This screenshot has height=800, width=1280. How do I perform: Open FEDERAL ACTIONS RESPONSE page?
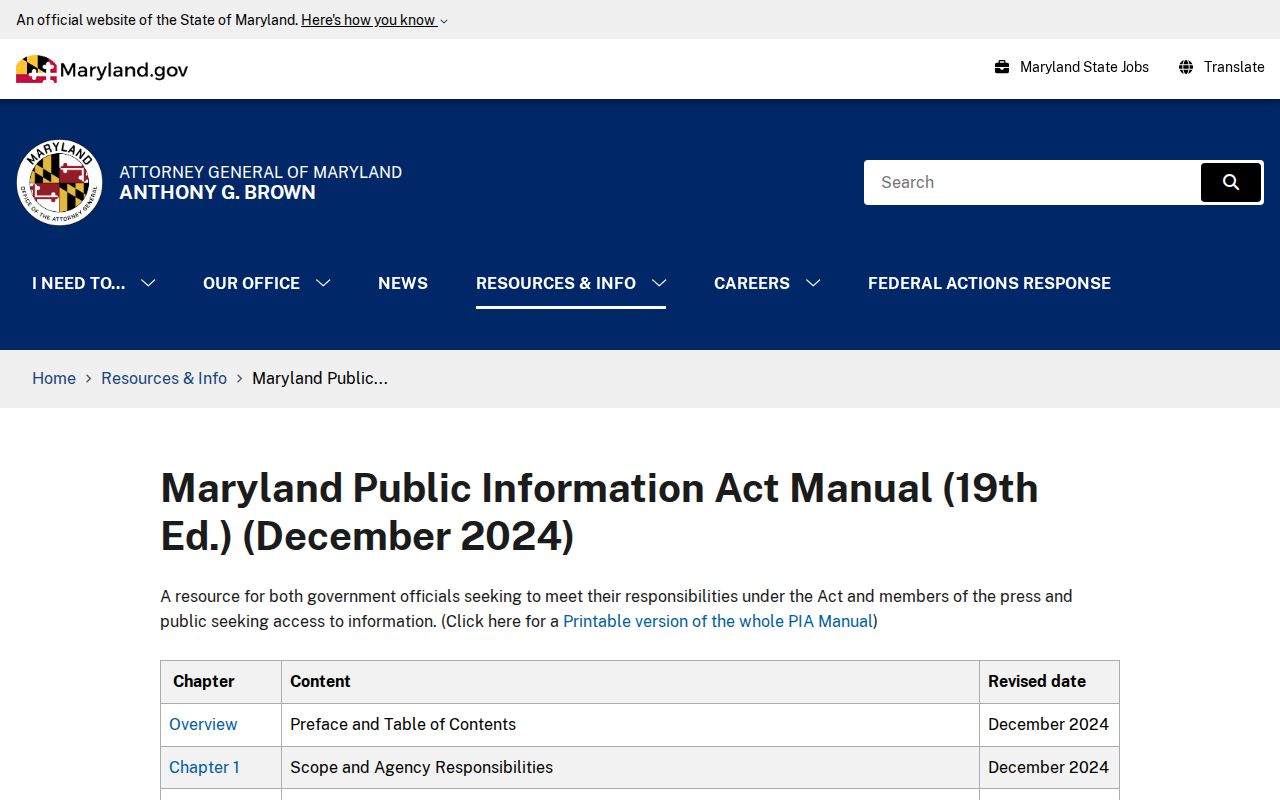tap(989, 283)
